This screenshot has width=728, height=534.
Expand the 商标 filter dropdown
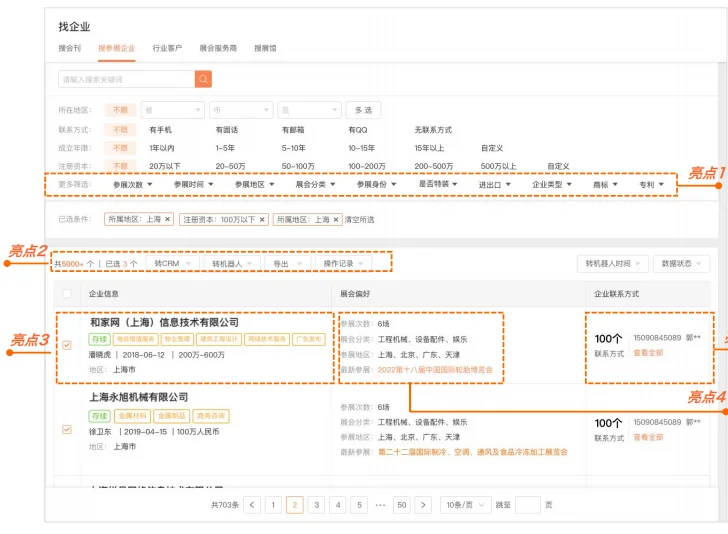point(605,184)
